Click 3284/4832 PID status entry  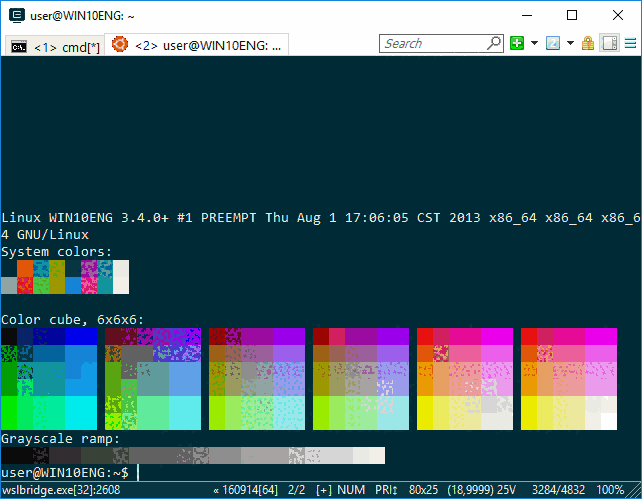(558, 490)
